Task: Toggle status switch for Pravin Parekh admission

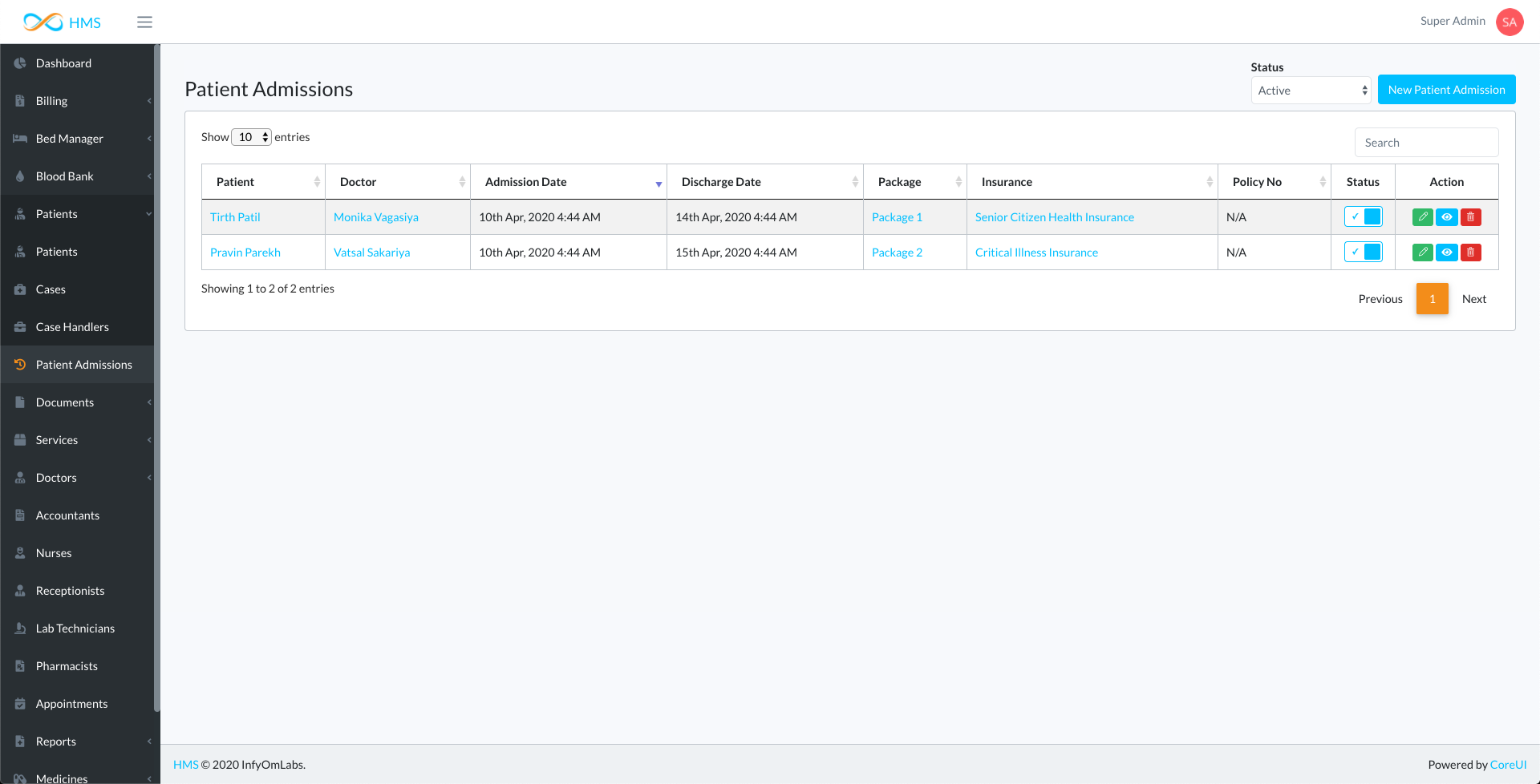Action: point(1363,253)
